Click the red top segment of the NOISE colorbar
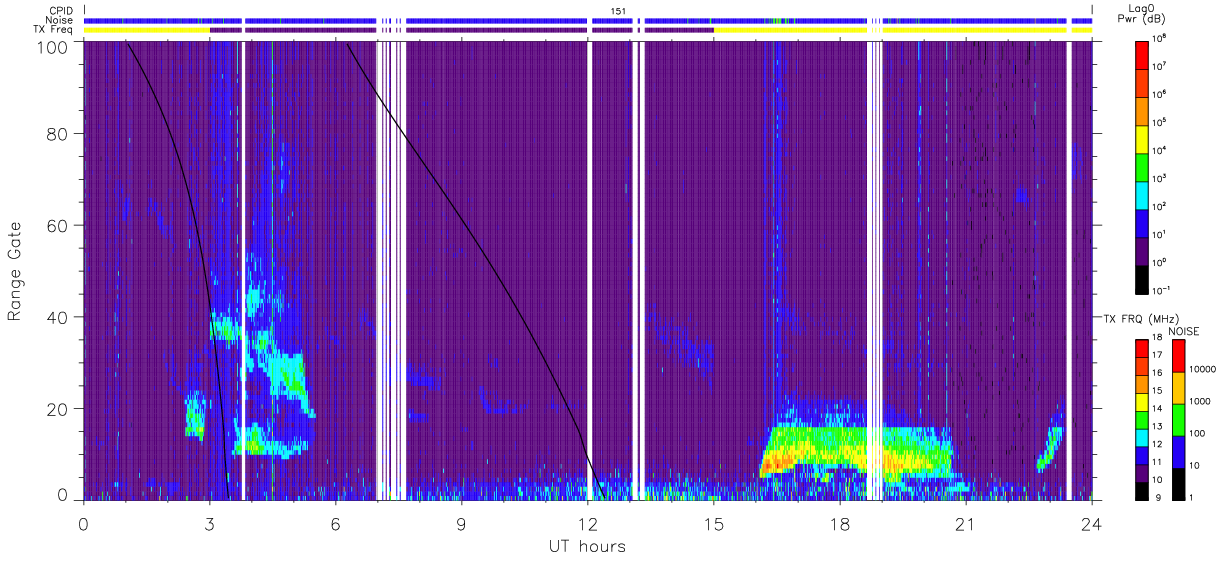Viewport: 1228px width, 567px height. click(x=1177, y=356)
